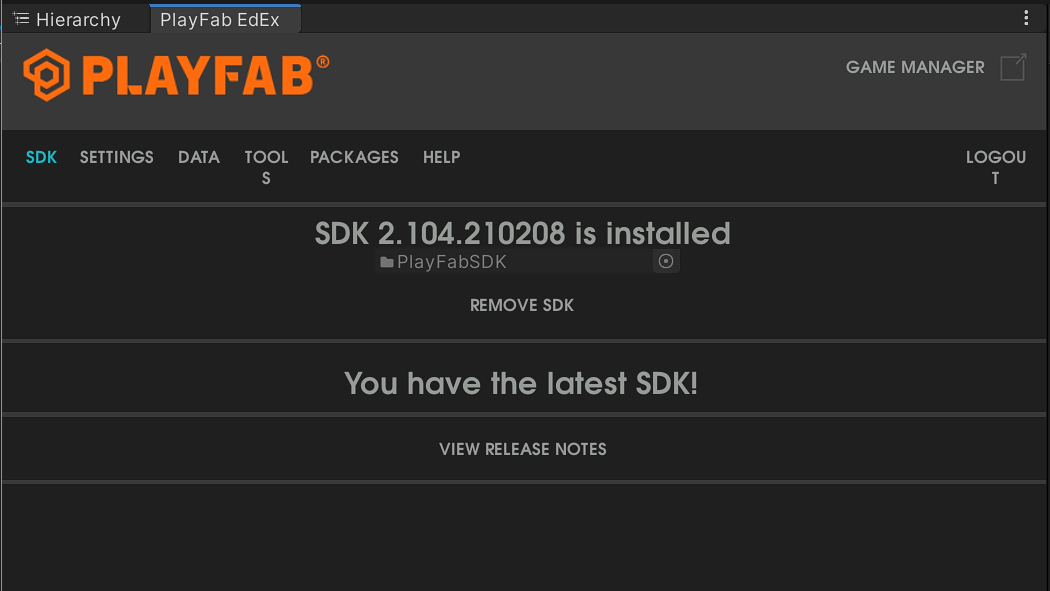The image size is (1050, 591).
Task: Select the PlayFab EdEx tab
Action: (220, 19)
